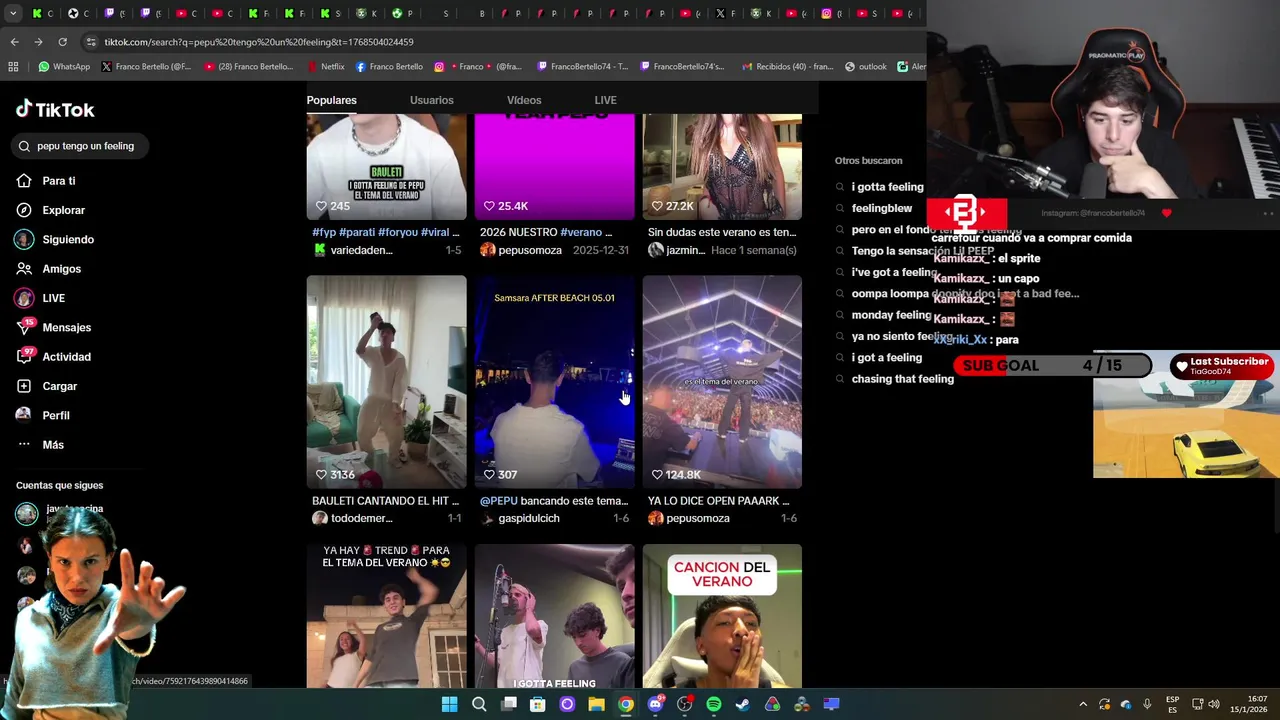Viewport: 1280px width, 720px height.
Task: Open the I GOTTA FEELING studio video
Action: coord(554,616)
